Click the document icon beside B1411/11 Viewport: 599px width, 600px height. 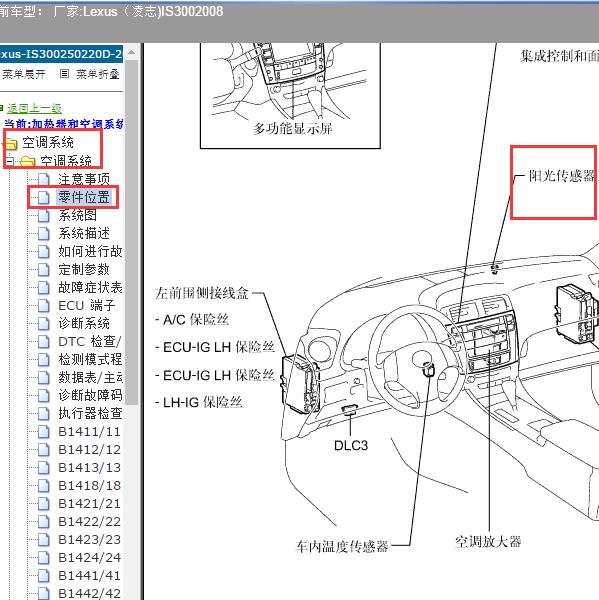(44, 431)
